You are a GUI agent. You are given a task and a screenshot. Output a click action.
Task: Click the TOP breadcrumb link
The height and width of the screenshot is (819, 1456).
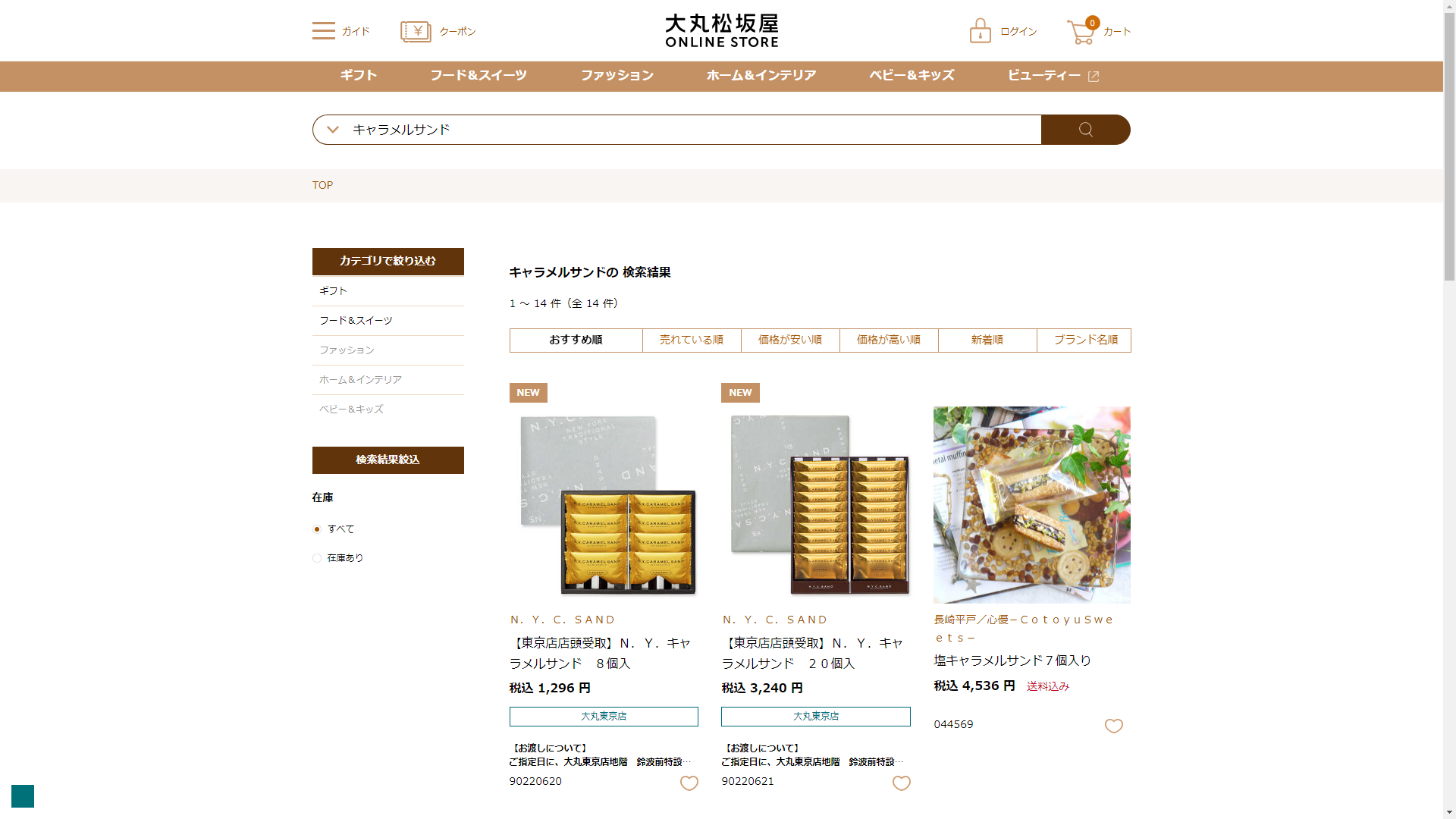click(x=322, y=185)
